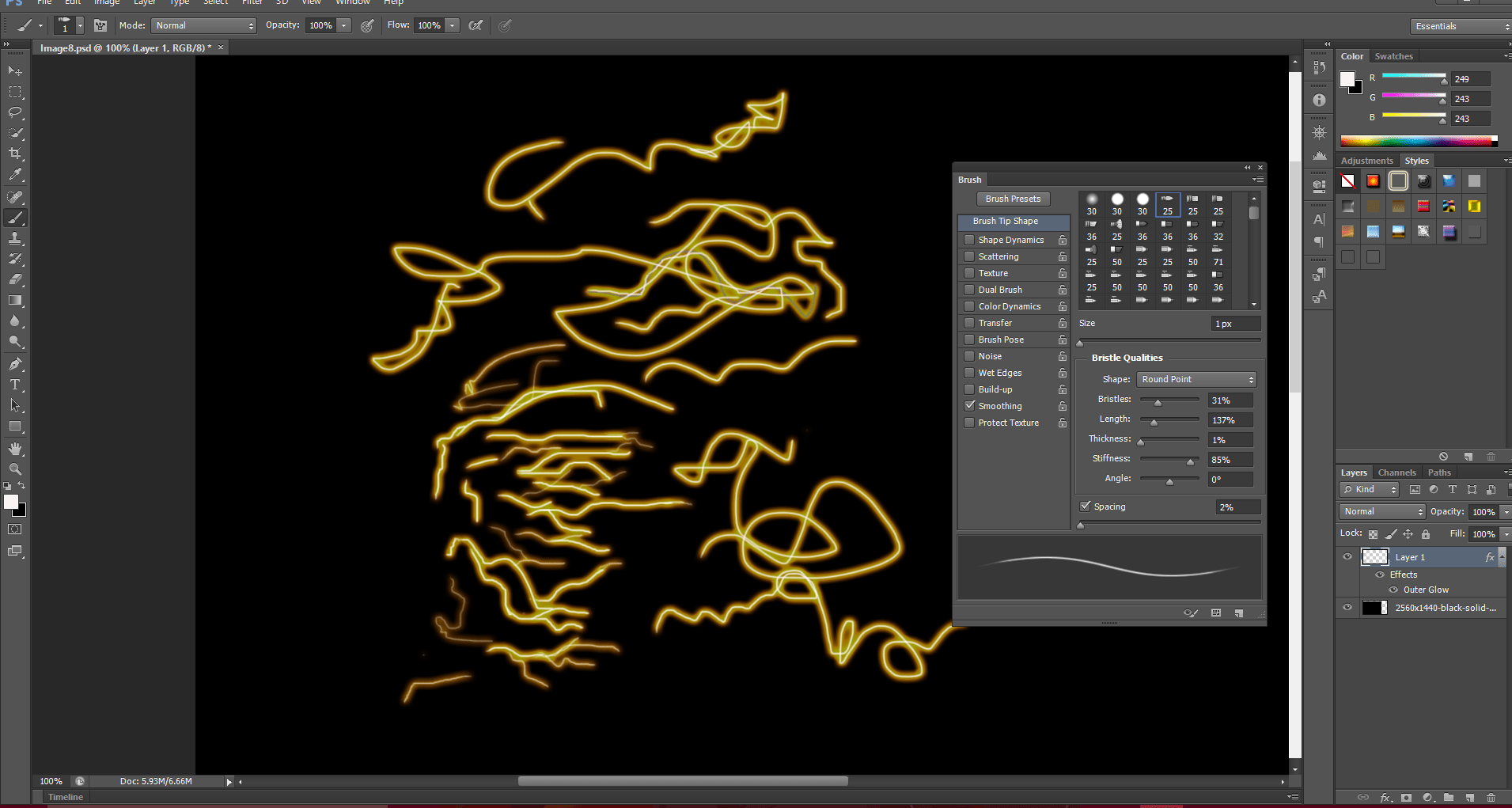Click the red style swatch in Styles panel
Screen dimensions: 1512x808
click(1373, 180)
